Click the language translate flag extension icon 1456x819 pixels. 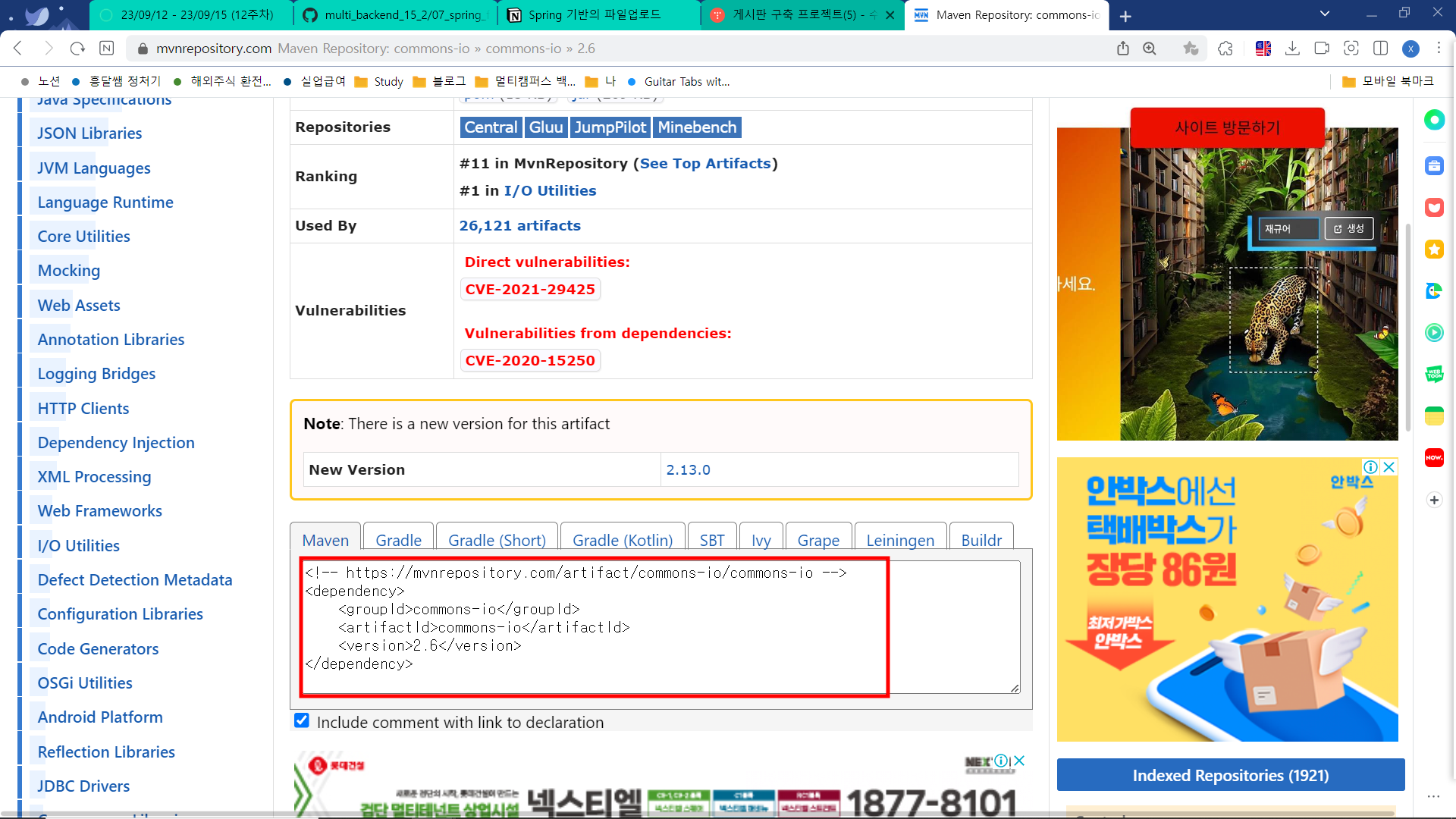1263,49
